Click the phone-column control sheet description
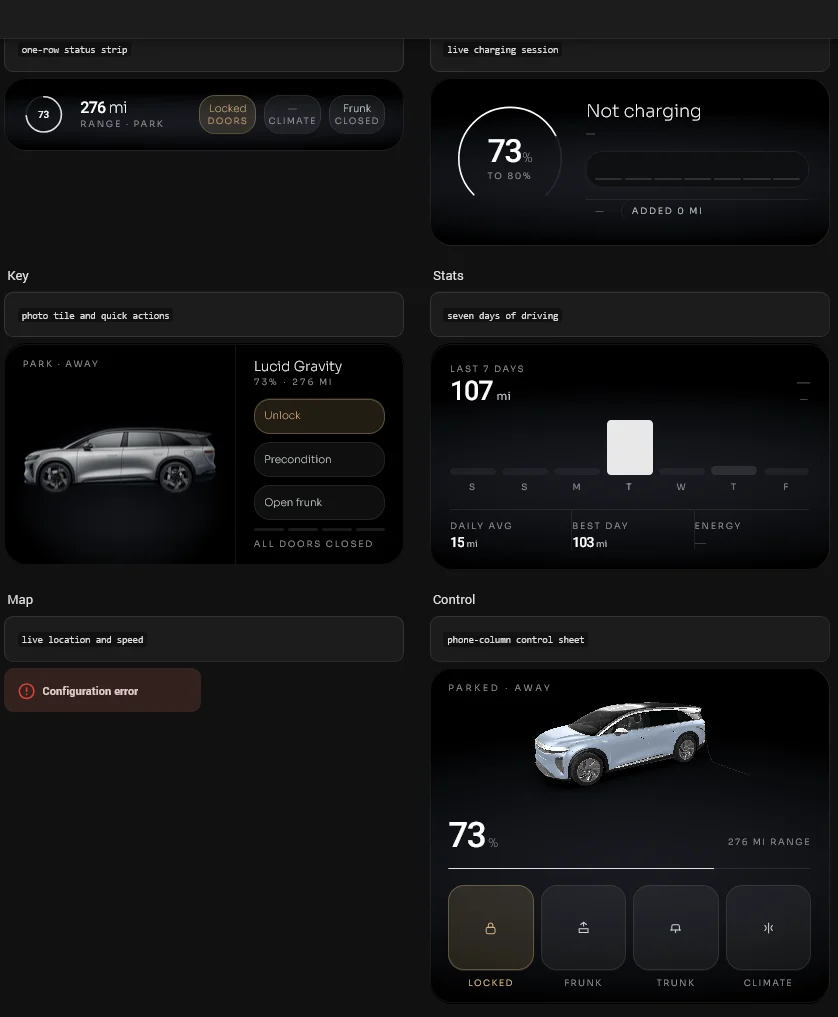This screenshot has height=1017, width=838. tap(516, 640)
